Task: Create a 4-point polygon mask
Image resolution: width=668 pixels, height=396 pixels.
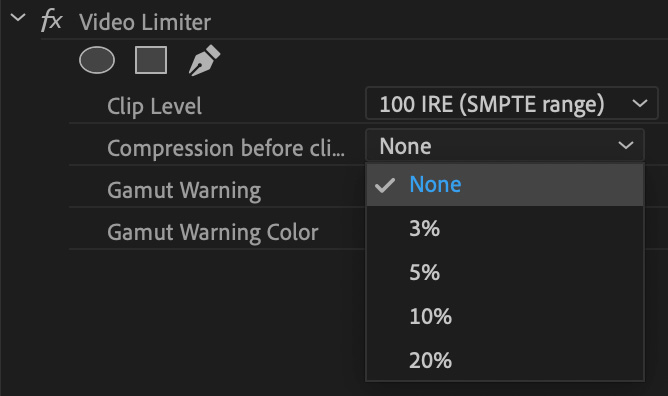Action: [151, 60]
